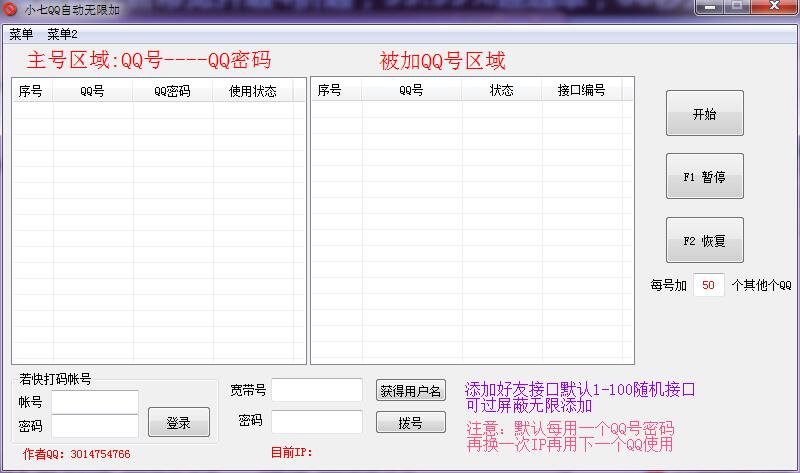Minimize the 小七QQ自动无限加 window
The width and height of the screenshot is (800, 473).
point(709,7)
